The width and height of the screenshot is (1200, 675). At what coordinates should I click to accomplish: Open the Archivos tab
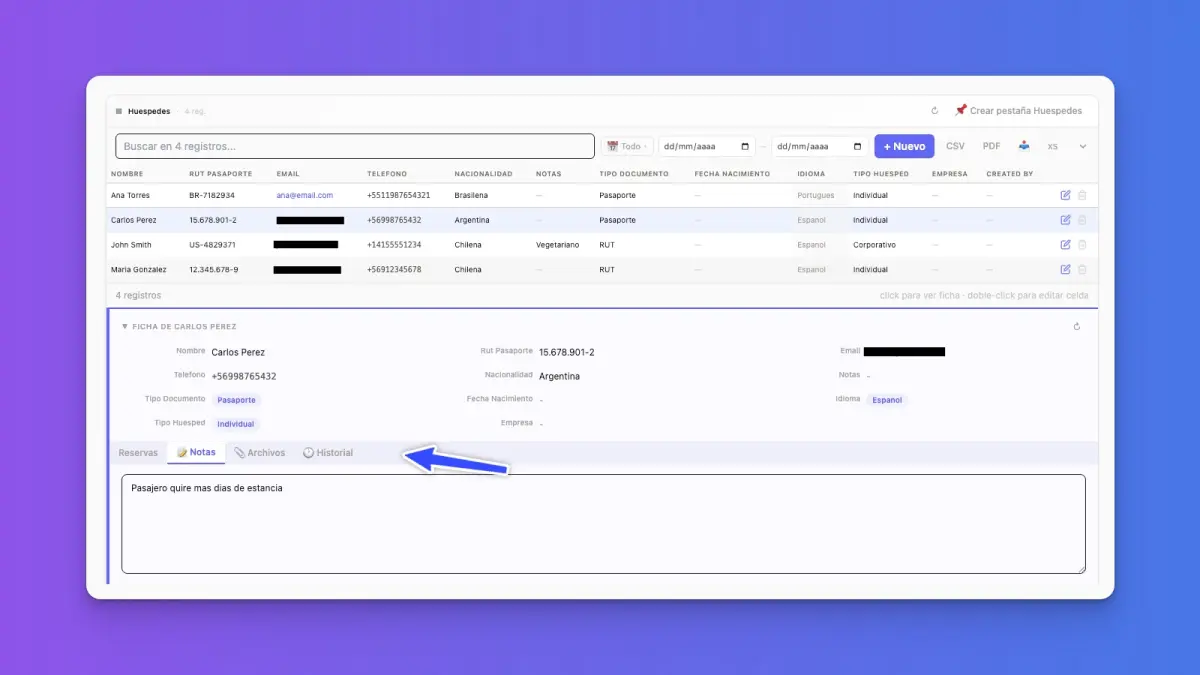click(x=259, y=453)
